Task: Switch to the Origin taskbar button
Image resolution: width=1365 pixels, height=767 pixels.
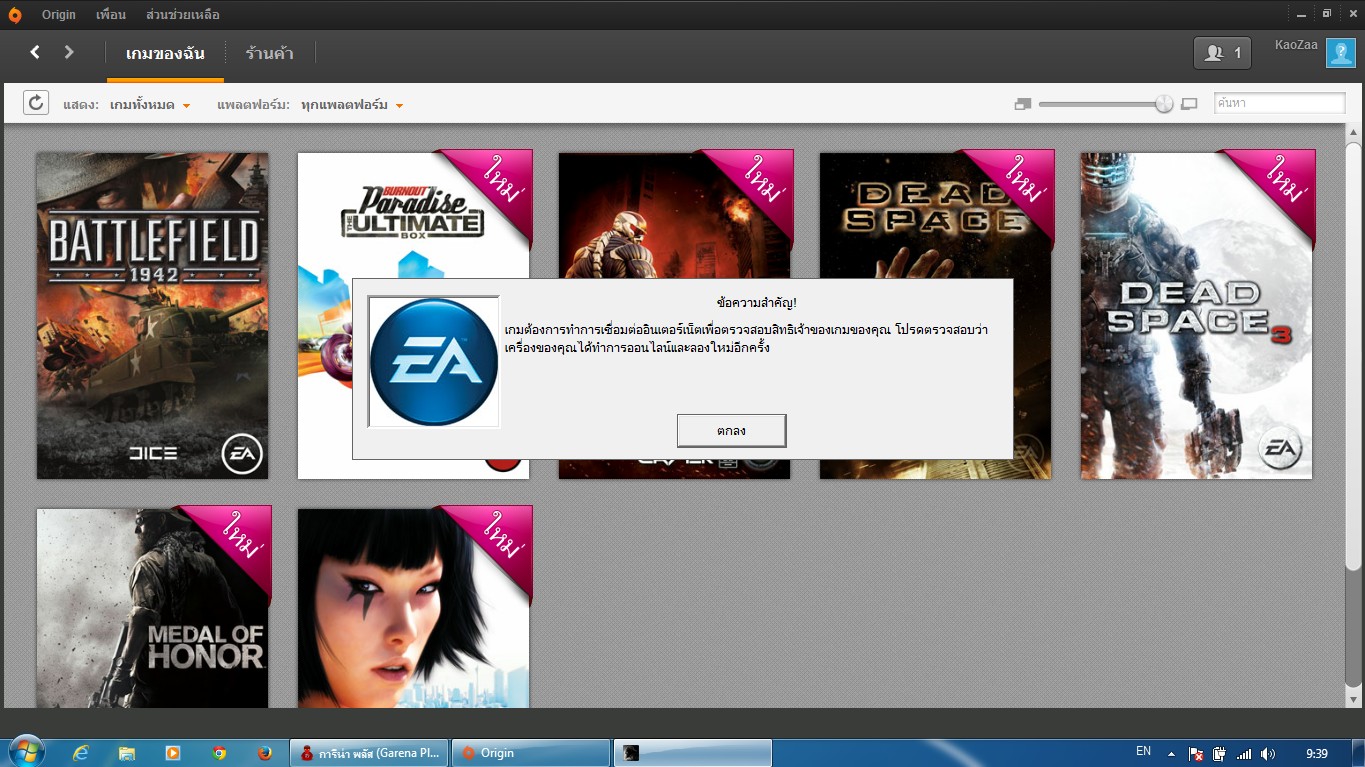Action: 531,753
